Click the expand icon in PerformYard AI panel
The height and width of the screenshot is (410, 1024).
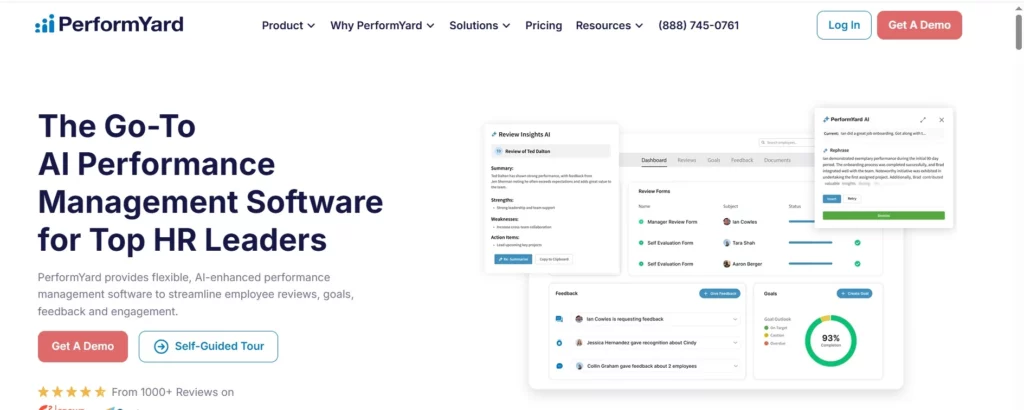[x=922, y=119]
